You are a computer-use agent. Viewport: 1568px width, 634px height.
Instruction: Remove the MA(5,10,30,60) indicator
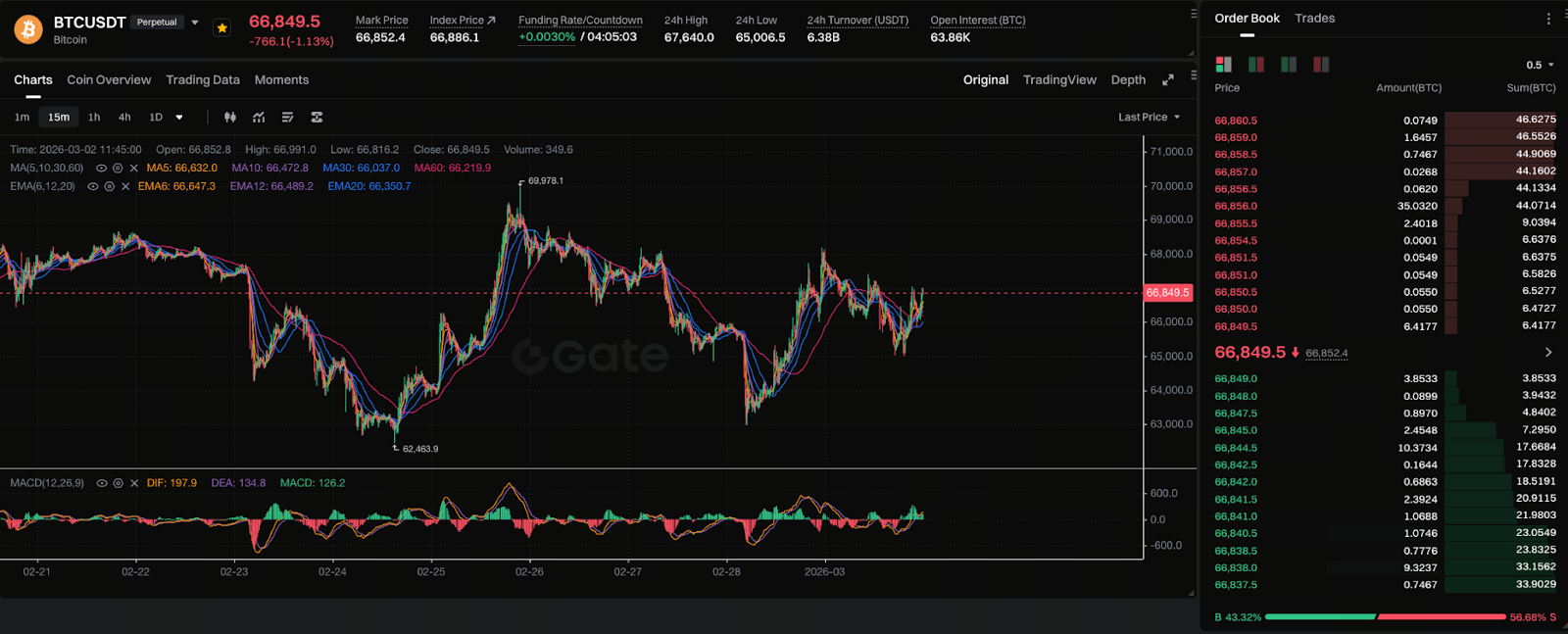(x=134, y=169)
